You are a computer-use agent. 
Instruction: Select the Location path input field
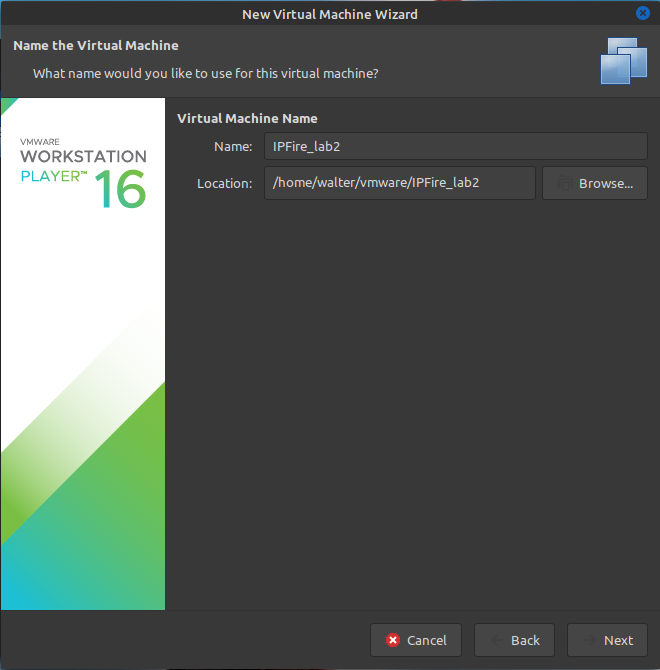pyautogui.click(x=399, y=183)
